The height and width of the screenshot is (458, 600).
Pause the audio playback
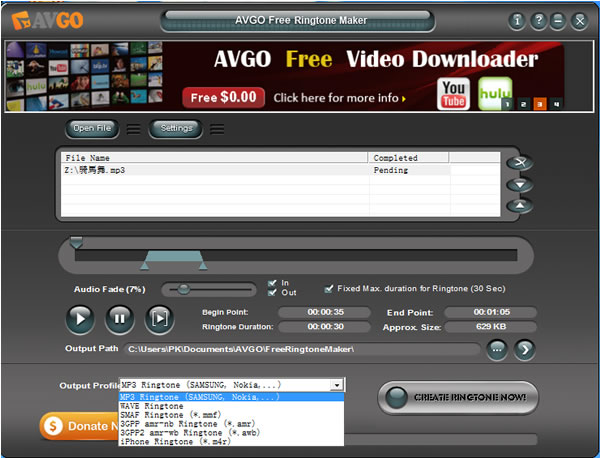[x=120, y=318]
